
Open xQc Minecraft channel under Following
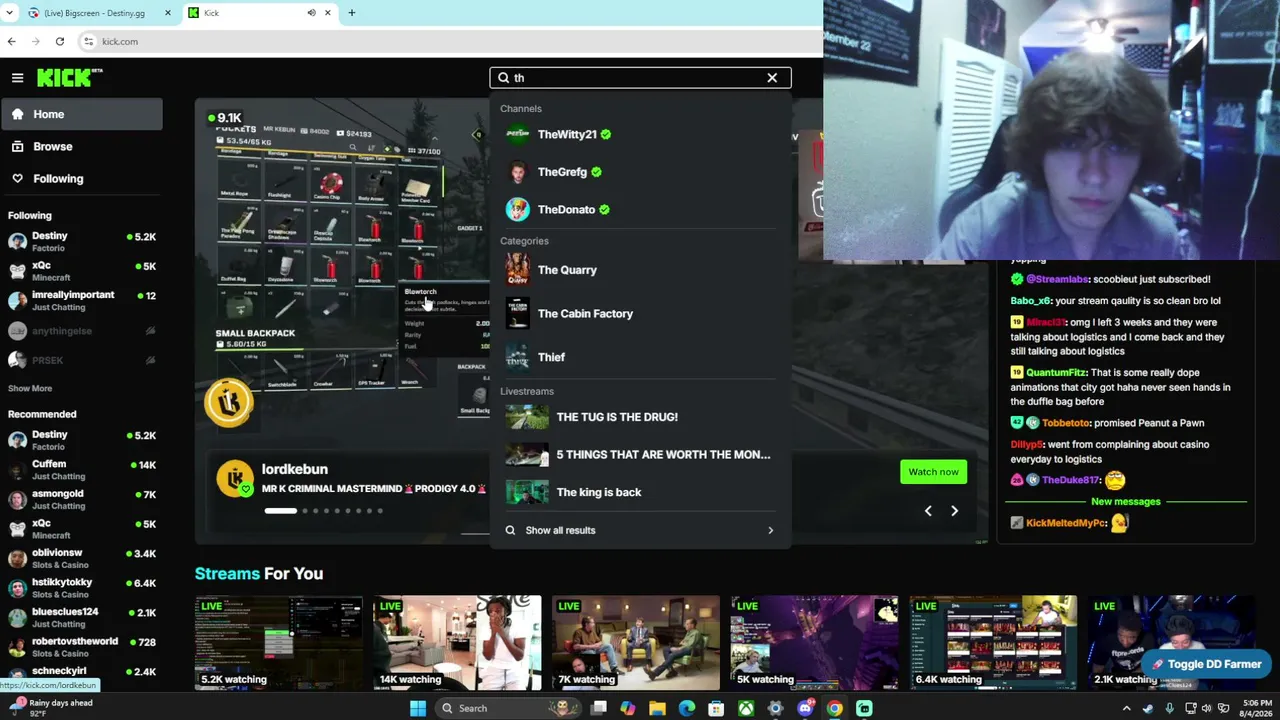tap(81, 271)
